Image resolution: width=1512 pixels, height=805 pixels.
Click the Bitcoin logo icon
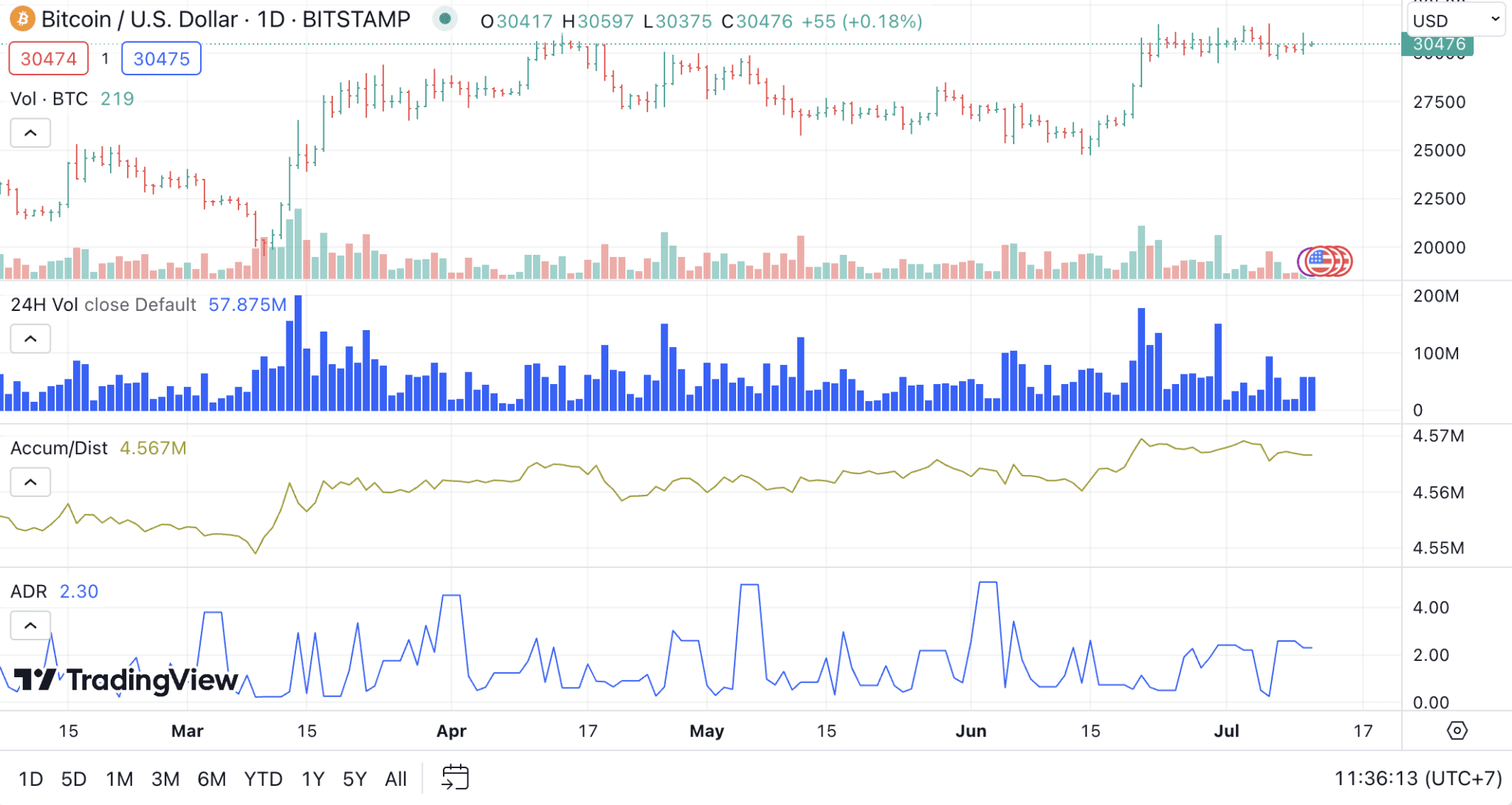23,19
